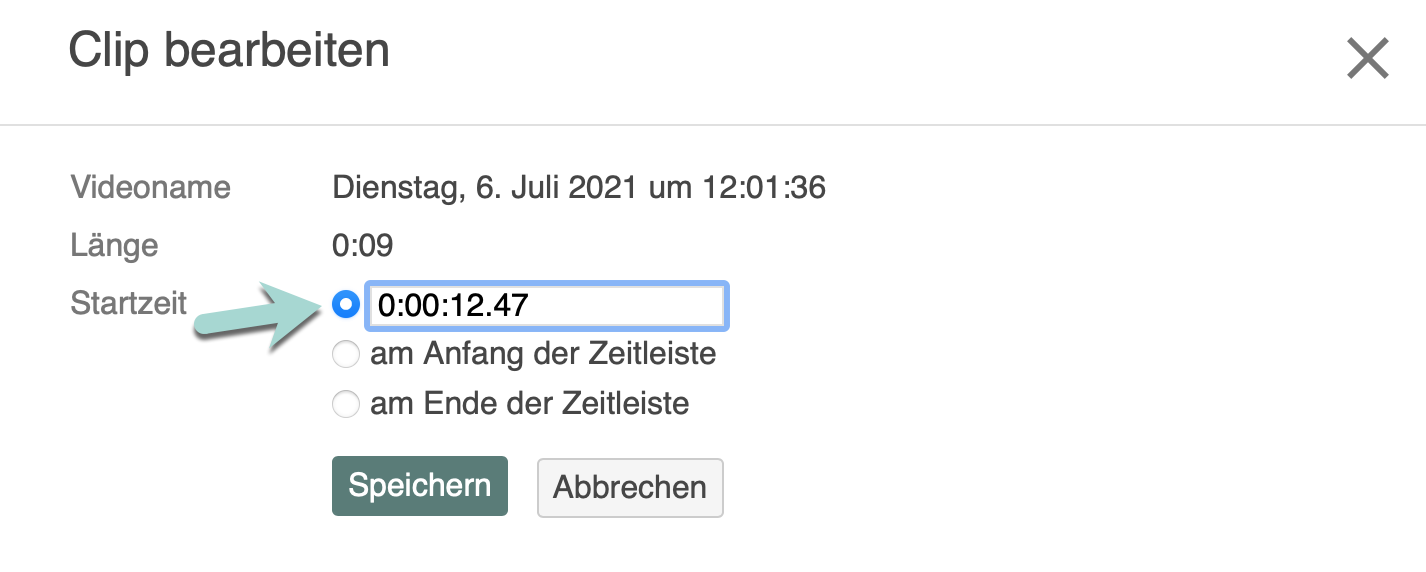Click the 'am Ende der Zeitleiste' label text

point(529,404)
